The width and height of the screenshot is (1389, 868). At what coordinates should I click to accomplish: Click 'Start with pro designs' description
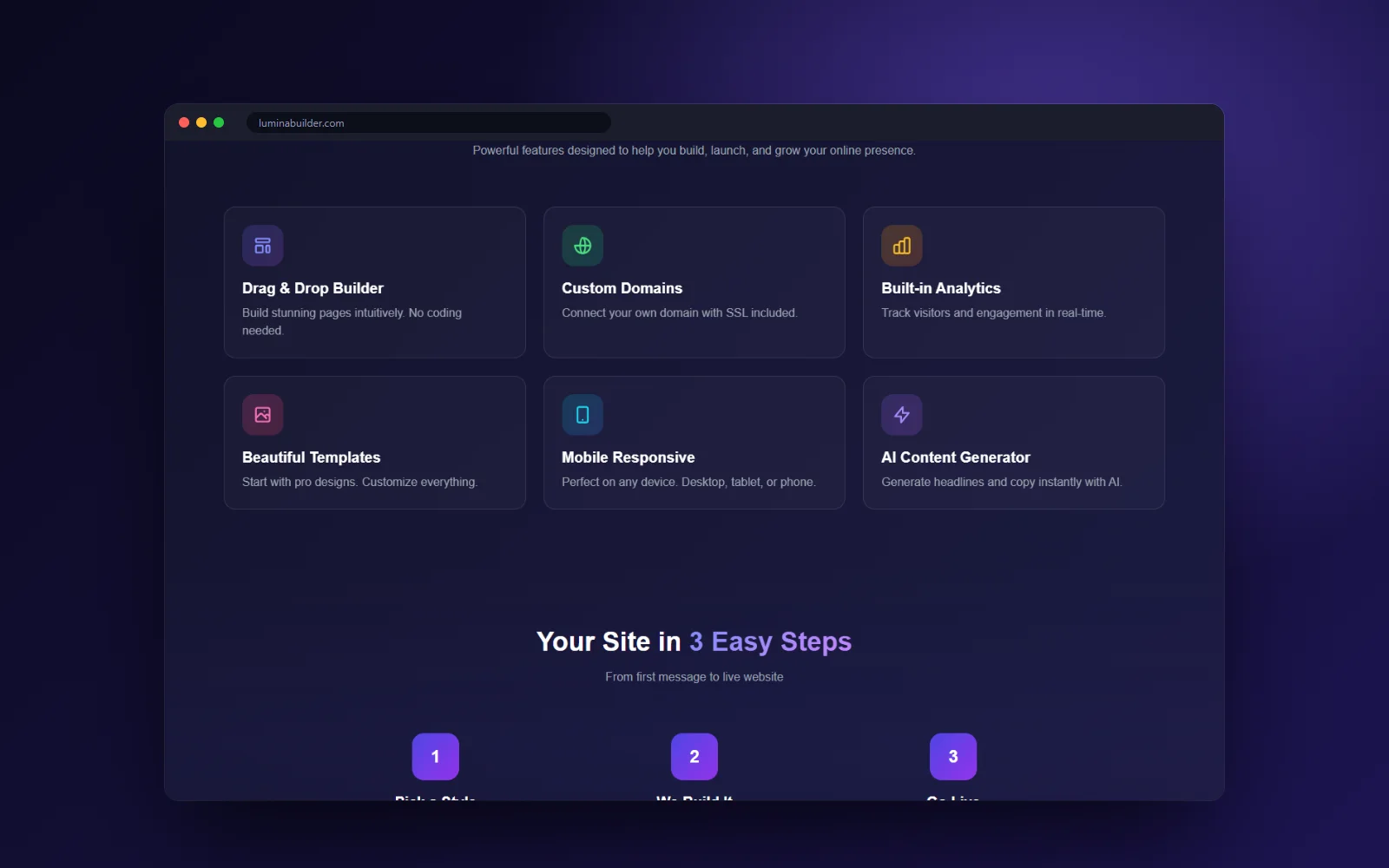(x=359, y=482)
